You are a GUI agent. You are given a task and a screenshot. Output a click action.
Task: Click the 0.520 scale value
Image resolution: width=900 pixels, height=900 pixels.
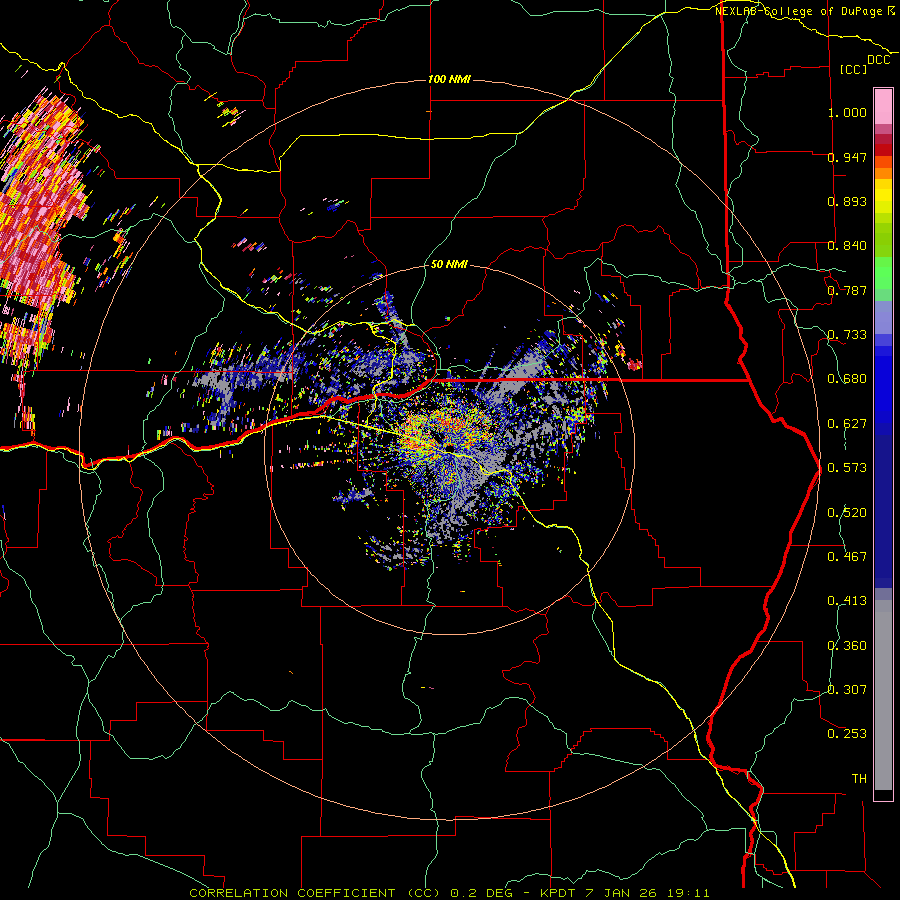[847, 513]
